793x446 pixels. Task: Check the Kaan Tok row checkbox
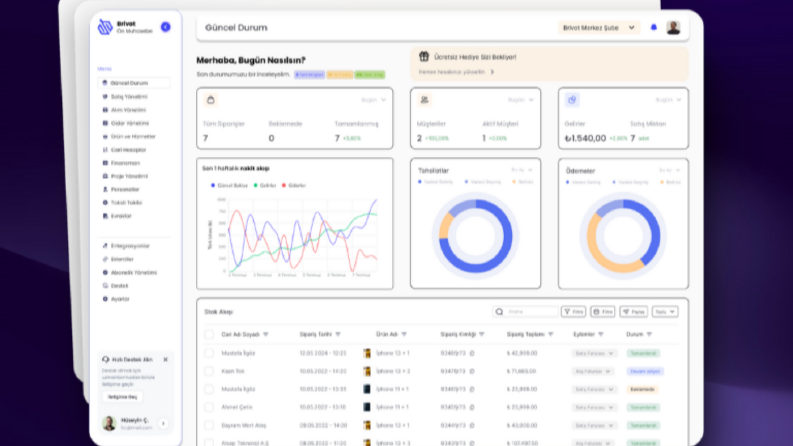(x=209, y=371)
